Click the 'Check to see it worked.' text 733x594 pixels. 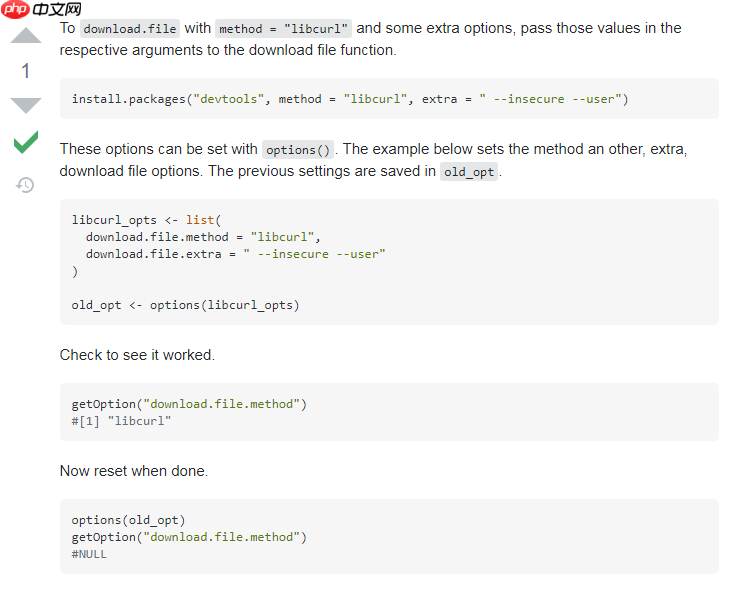(x=137, y=355)
